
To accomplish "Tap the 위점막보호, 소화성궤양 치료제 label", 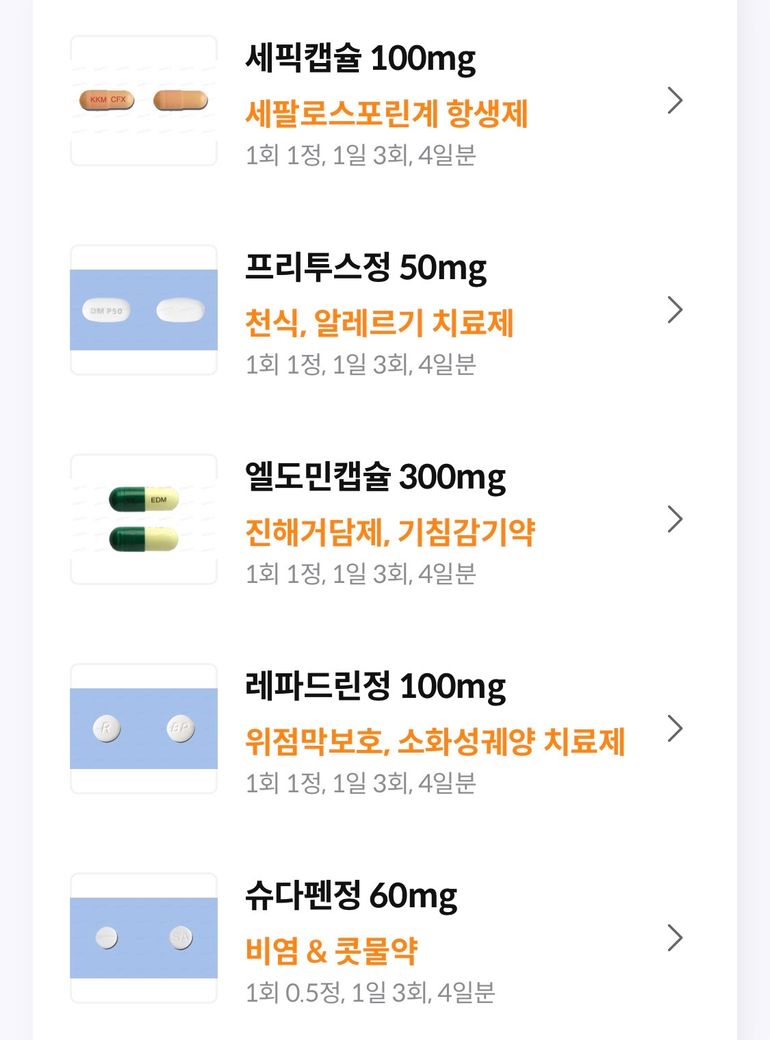I will coord(435,742).
